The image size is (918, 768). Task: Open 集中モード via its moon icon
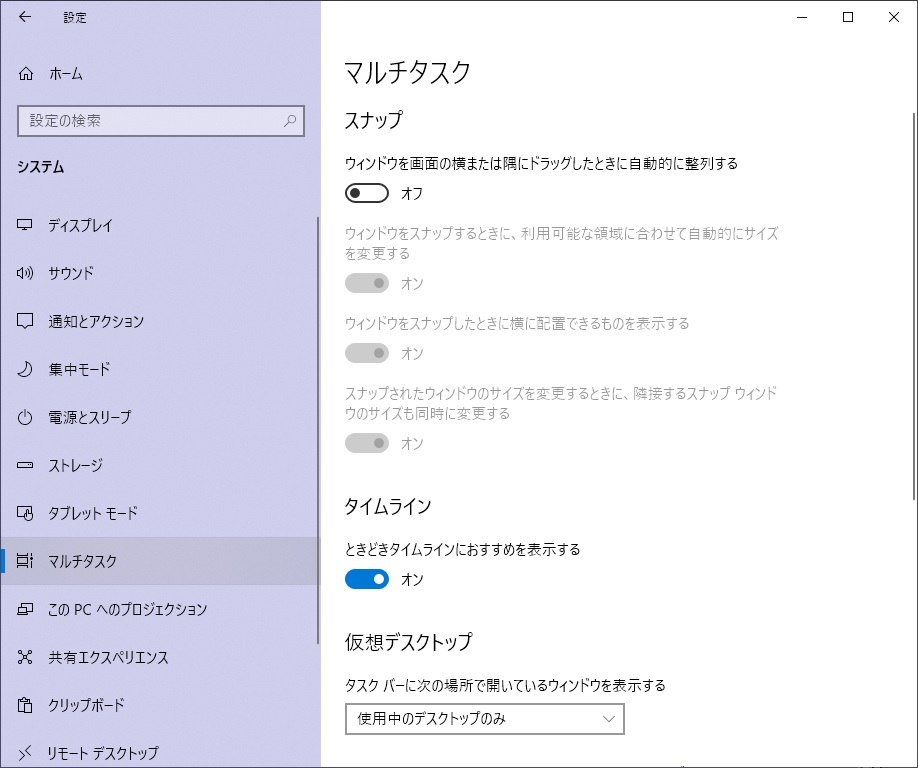tap(25, 369)
